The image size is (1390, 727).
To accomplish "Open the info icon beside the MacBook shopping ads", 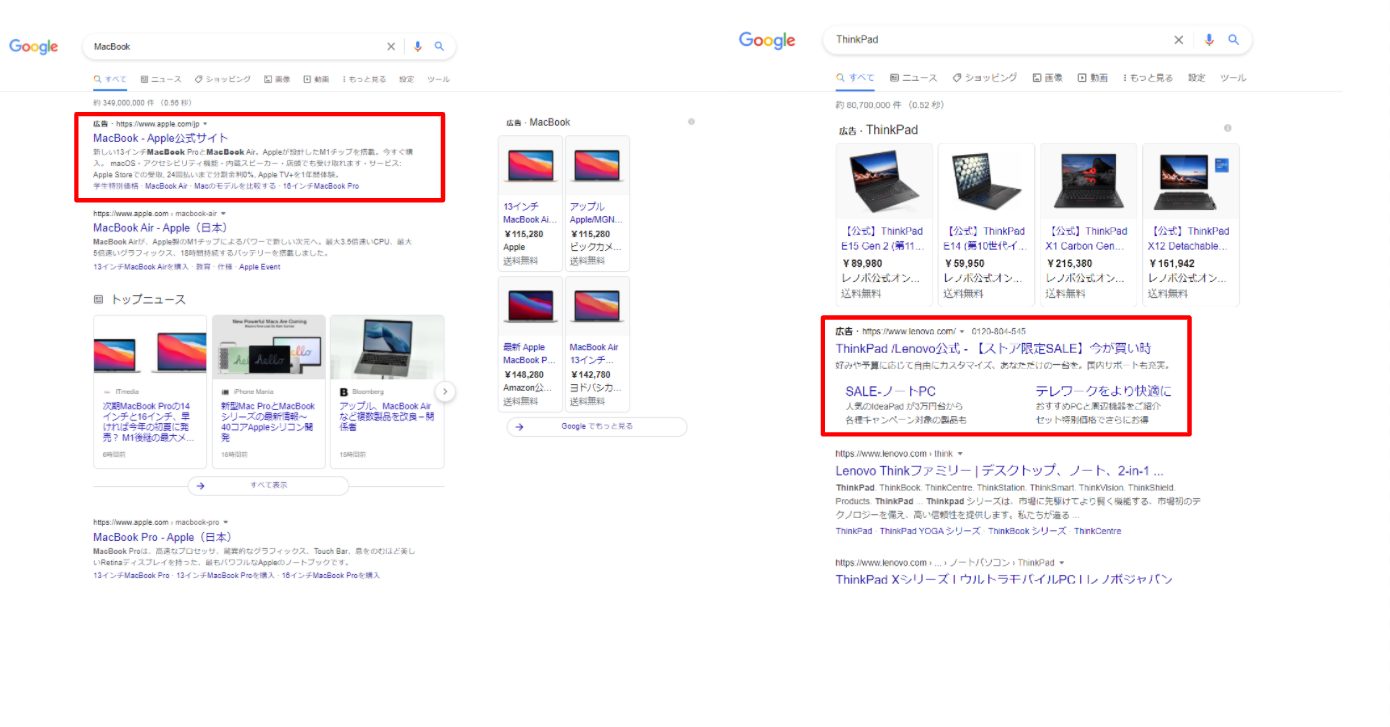I will pyautogui.click(x=691, y=122).
